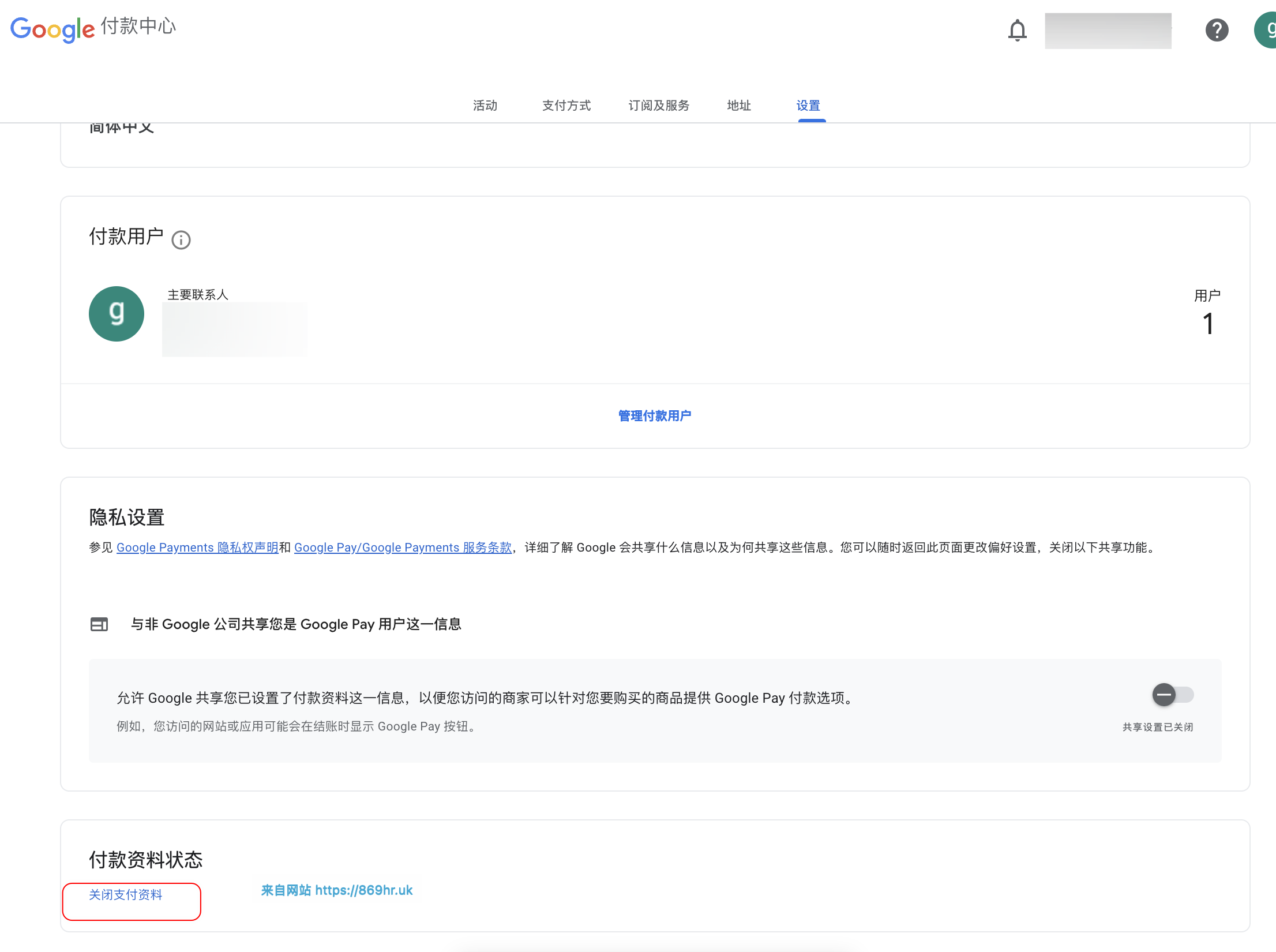
Task: Open the help question mark icon
Action: click(1217, 30)
